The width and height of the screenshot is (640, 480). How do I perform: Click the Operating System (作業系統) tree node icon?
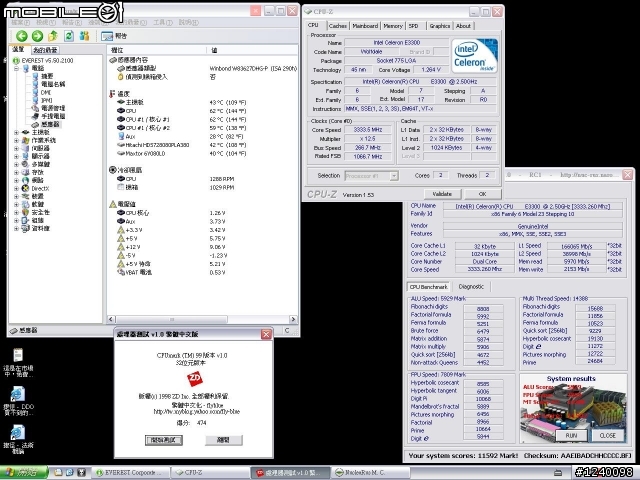pyautogui.click(x=26, y=140)
